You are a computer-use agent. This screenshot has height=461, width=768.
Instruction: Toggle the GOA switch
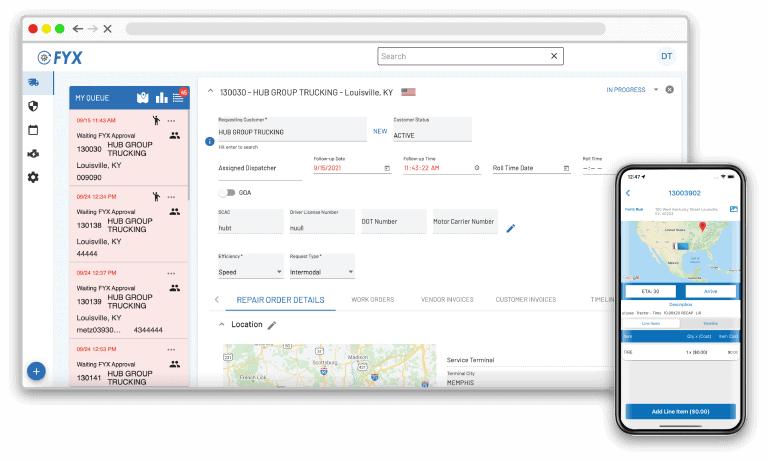point(227,193)
